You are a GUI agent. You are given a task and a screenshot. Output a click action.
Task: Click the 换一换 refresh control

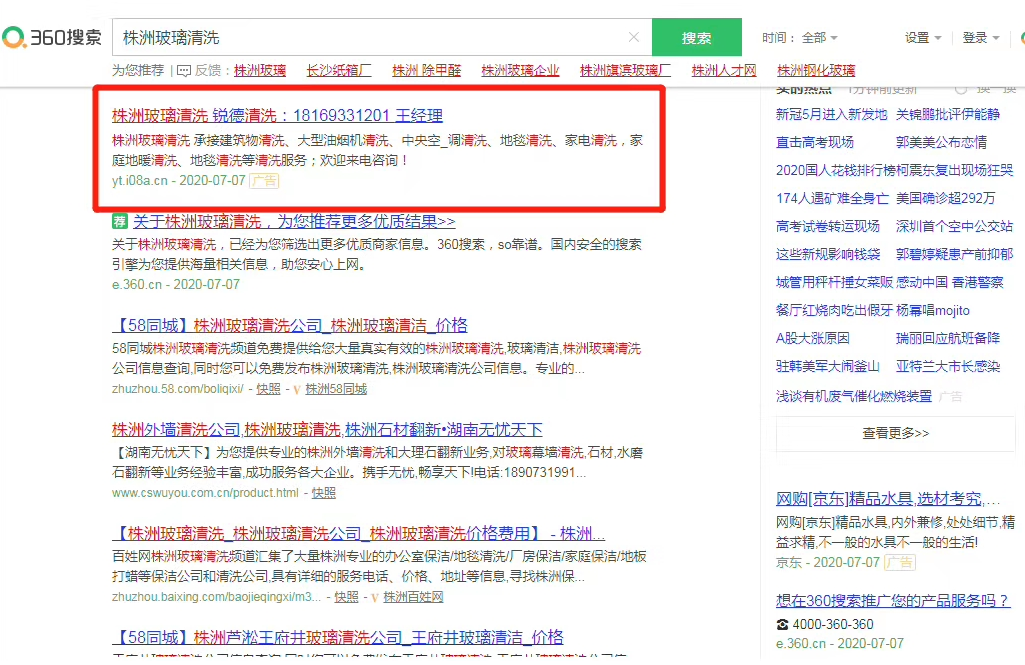(x=986, y=89)
